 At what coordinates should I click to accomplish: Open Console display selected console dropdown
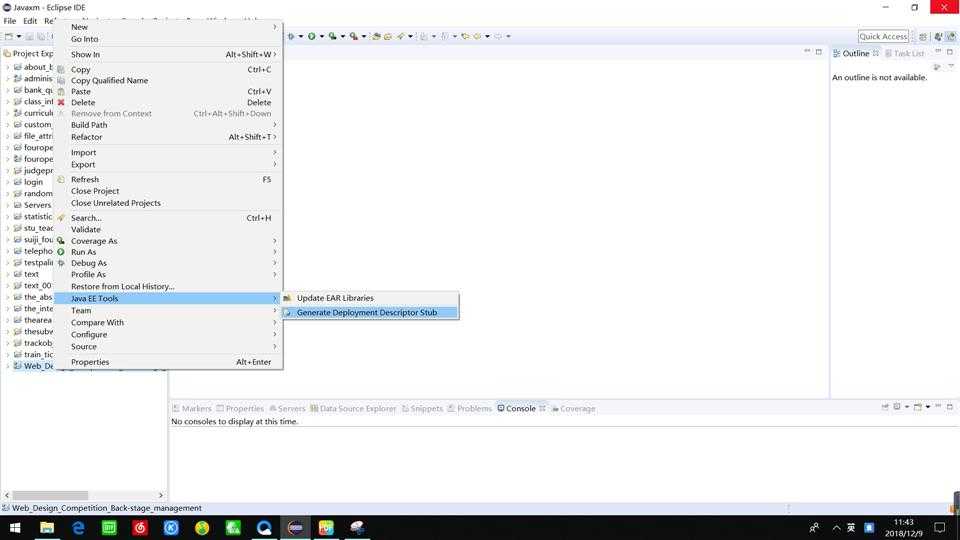click(907, 407)
